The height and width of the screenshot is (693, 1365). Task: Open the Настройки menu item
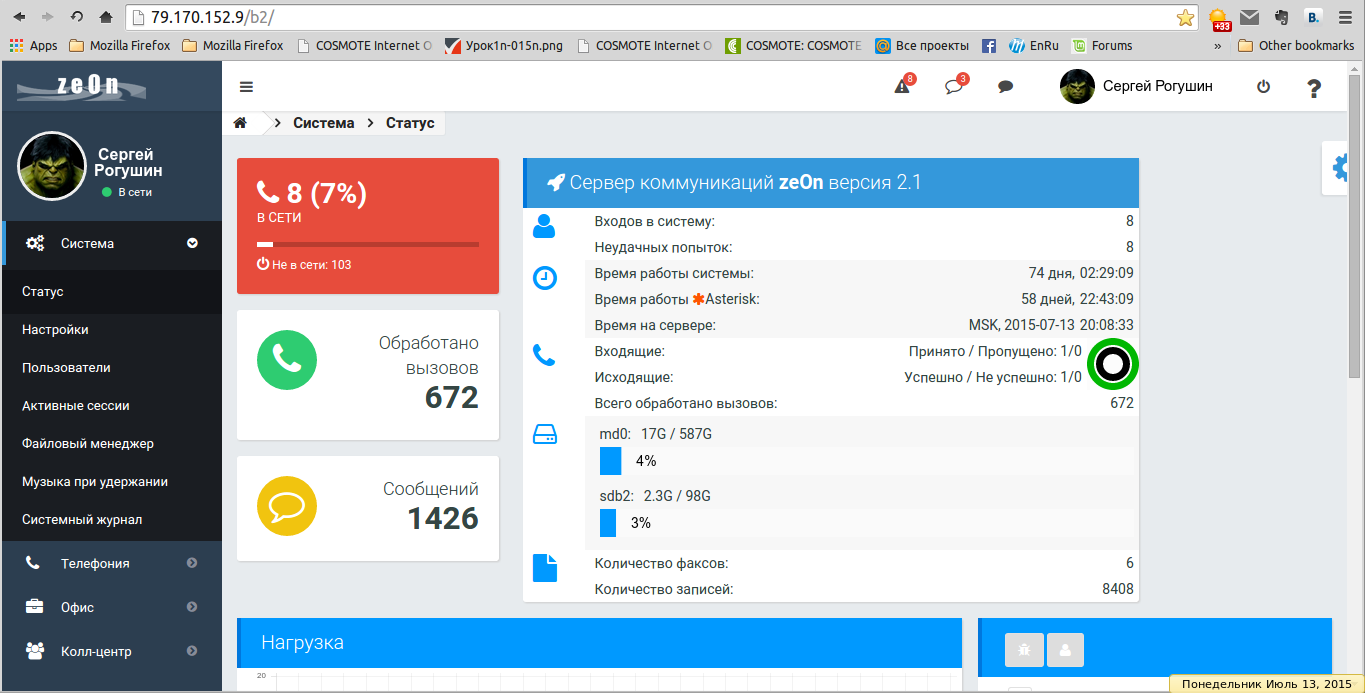pos(112,330)
